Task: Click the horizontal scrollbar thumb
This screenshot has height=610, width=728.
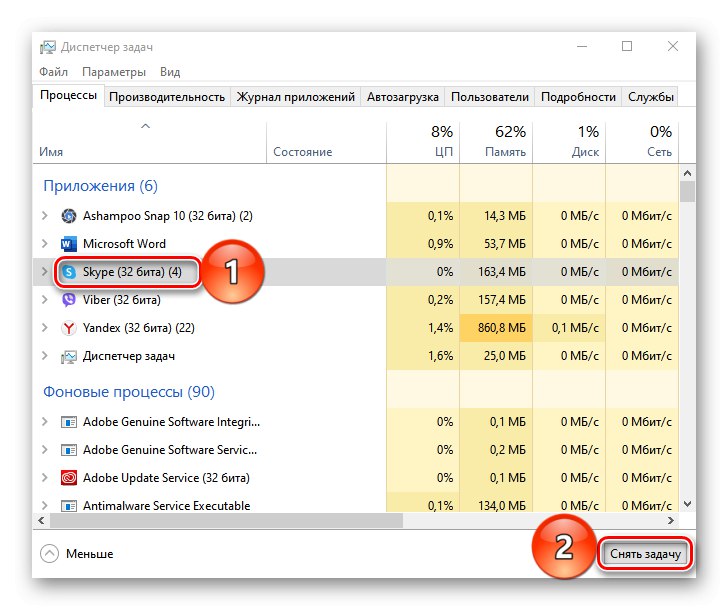Action: 226,520
